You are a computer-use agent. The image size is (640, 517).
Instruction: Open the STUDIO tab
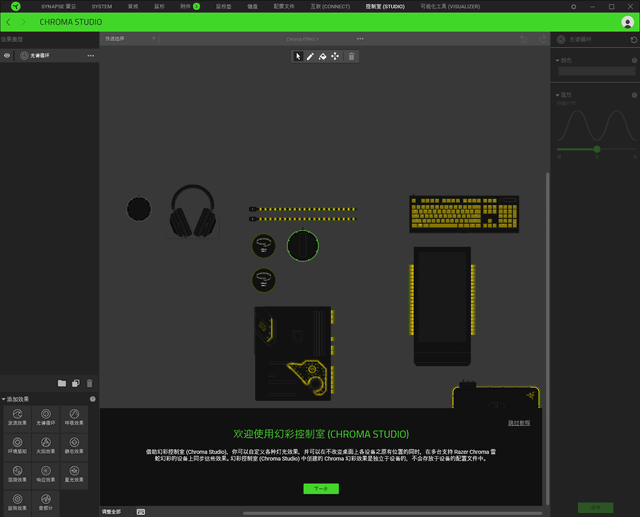[x=385, y=7]
